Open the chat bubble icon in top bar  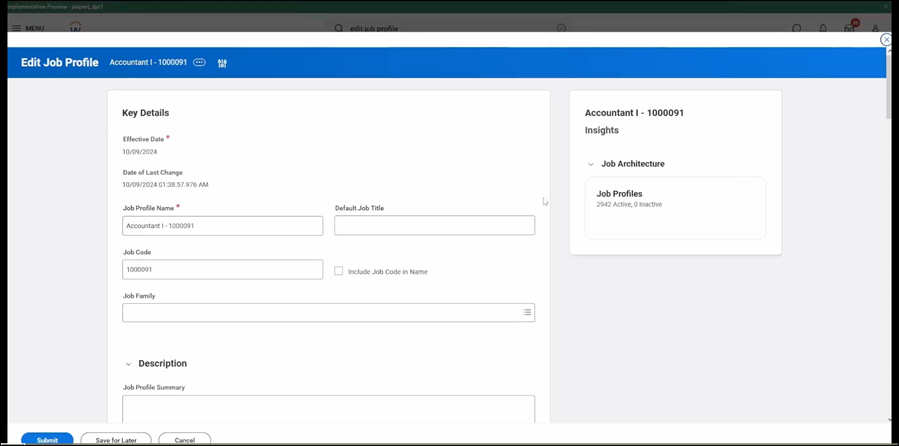tap(796, 29)
